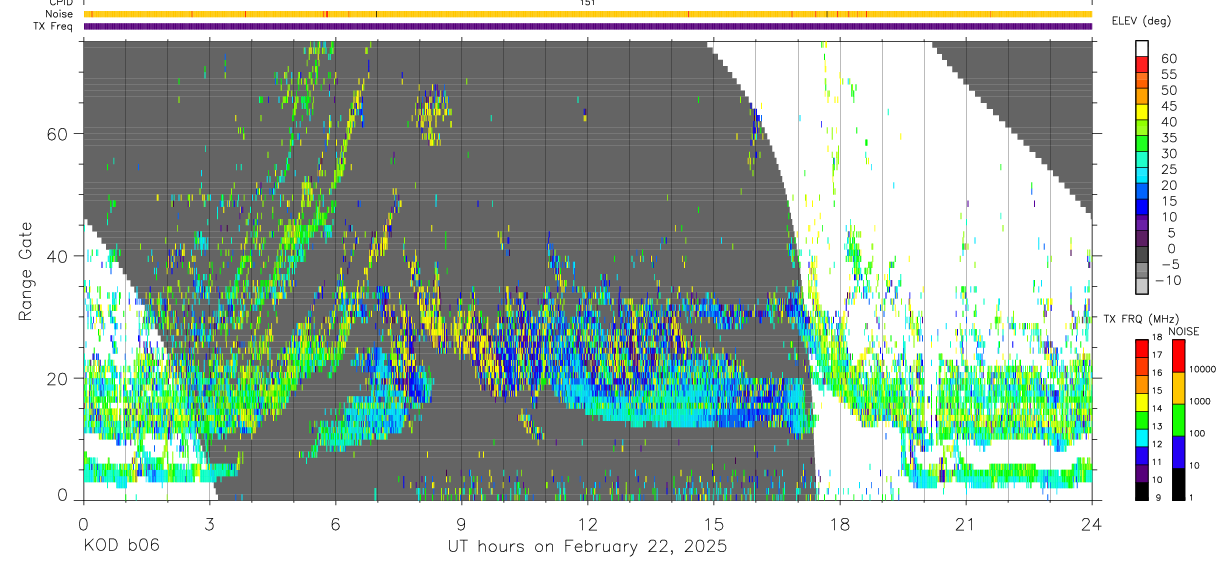The height and width of the screenshot is (567, 1228).
Task: Click the "12" tick on the UT hours axis
Action: tap(587, 523)
